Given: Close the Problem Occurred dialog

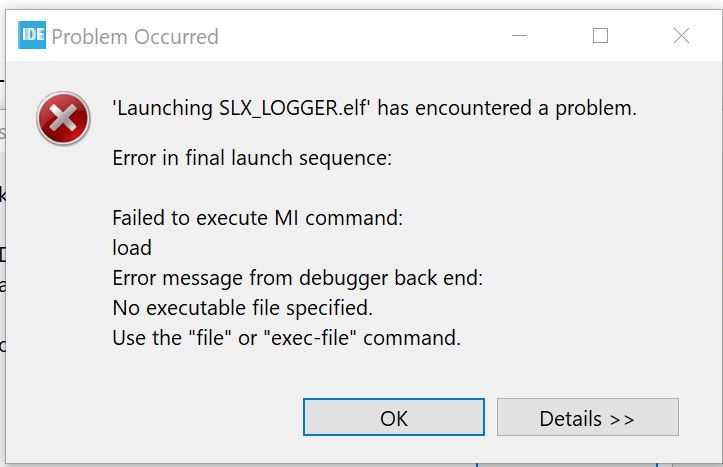Looking at the screenshot, I should pyautogui.click(x=681, y=35).
